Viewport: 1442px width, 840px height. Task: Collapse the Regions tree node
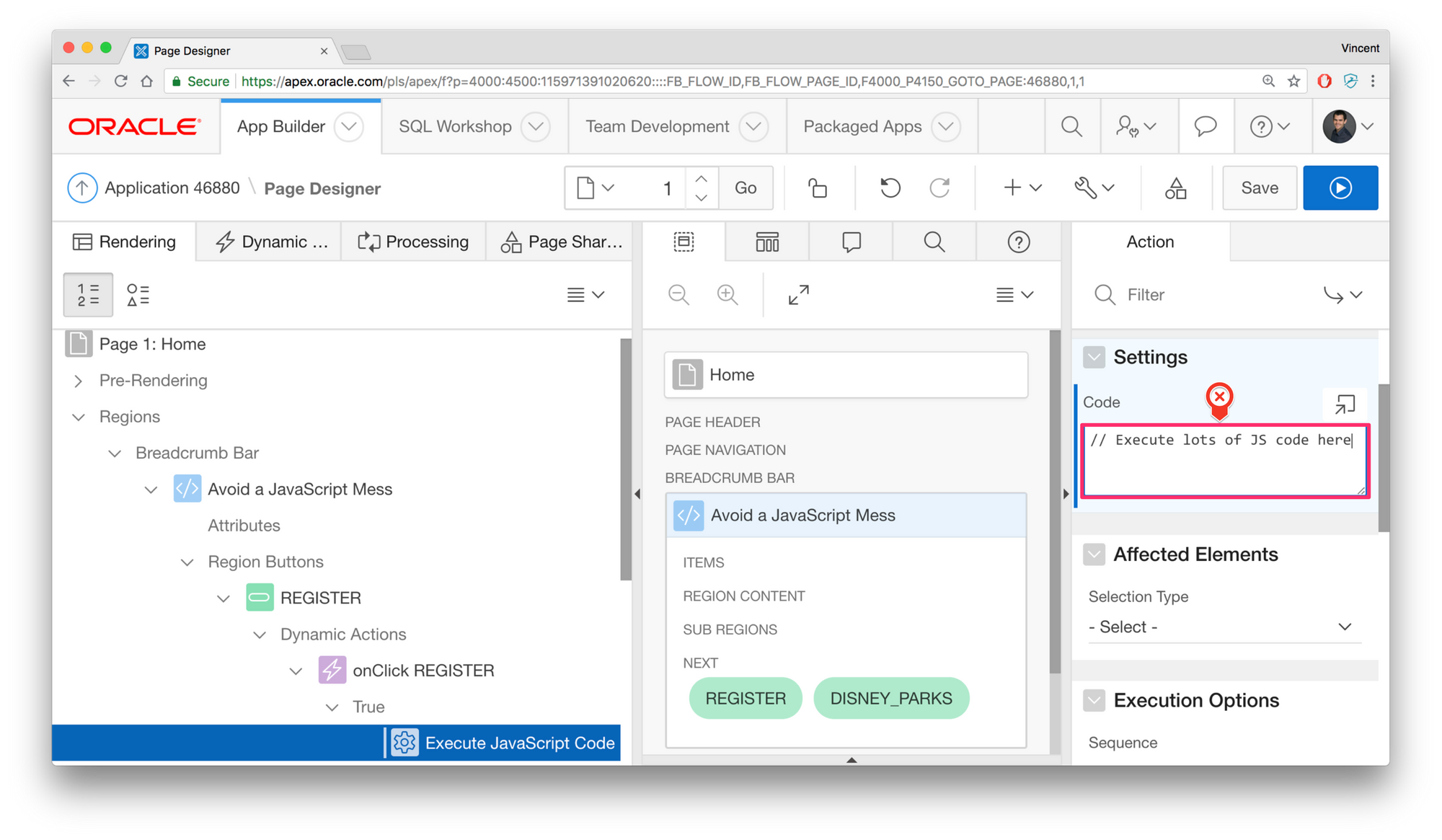(x=79, y=417)
